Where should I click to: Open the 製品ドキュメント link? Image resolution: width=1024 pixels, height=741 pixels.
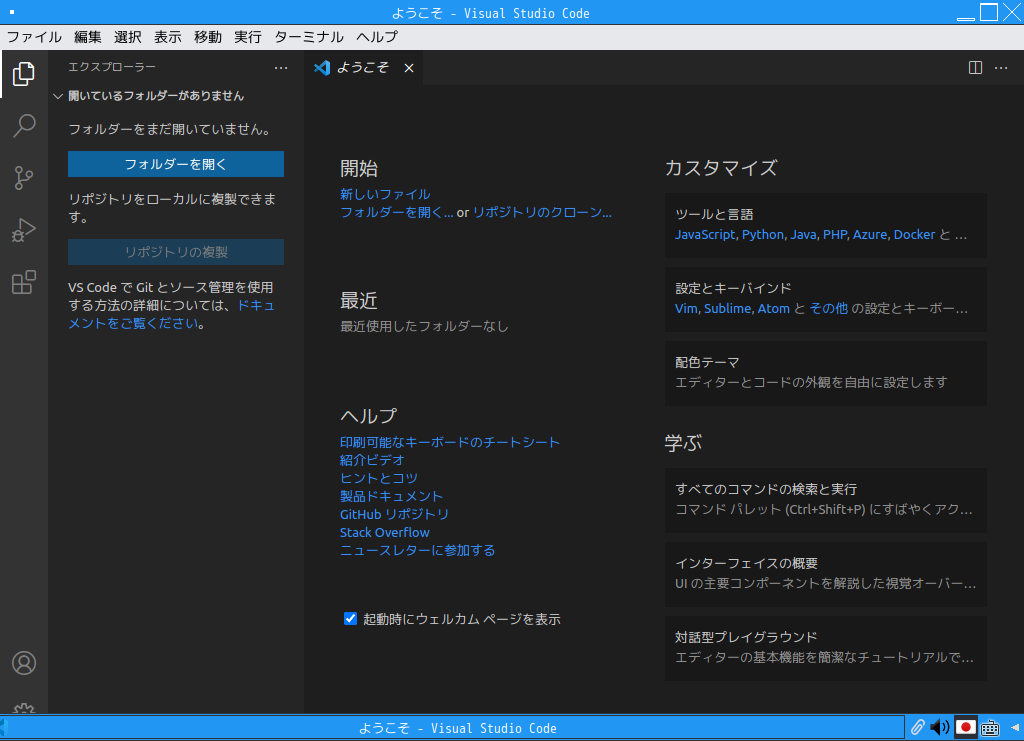[x=391, y=496]
